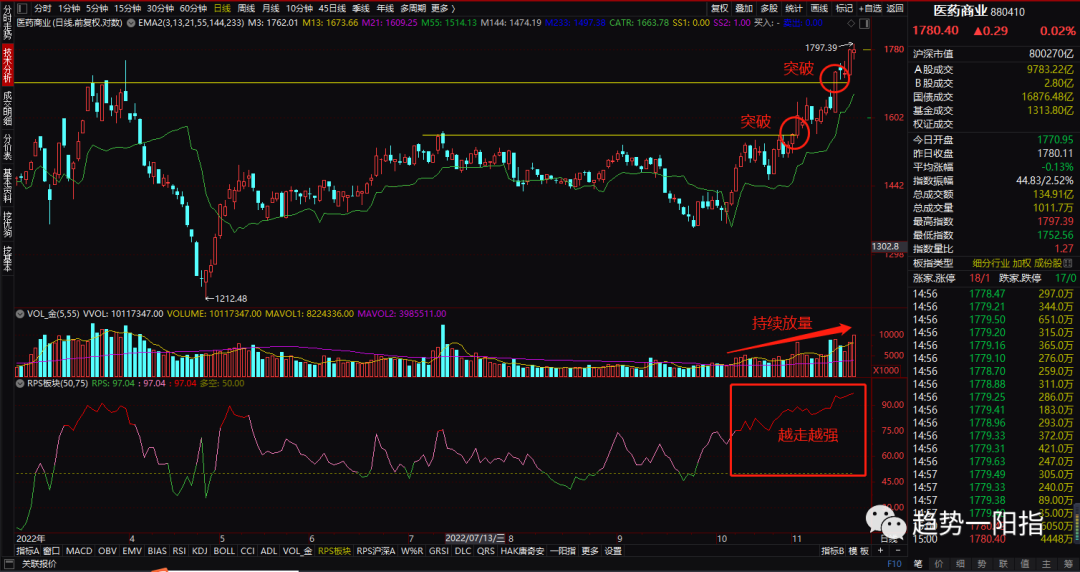Select the 笔 tab in quote panel
This screenshot has width=1080, height=572.
coord(917,564)
